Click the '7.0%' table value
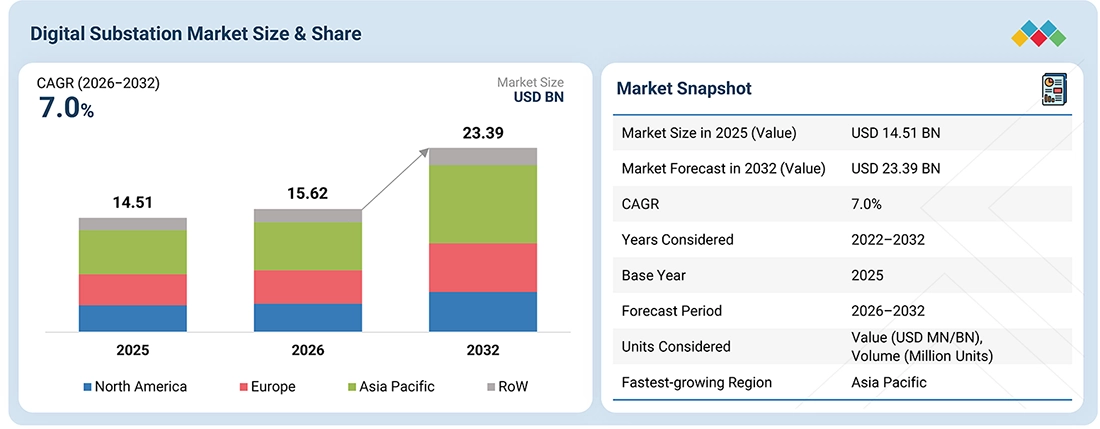 (x=866, y=204)
